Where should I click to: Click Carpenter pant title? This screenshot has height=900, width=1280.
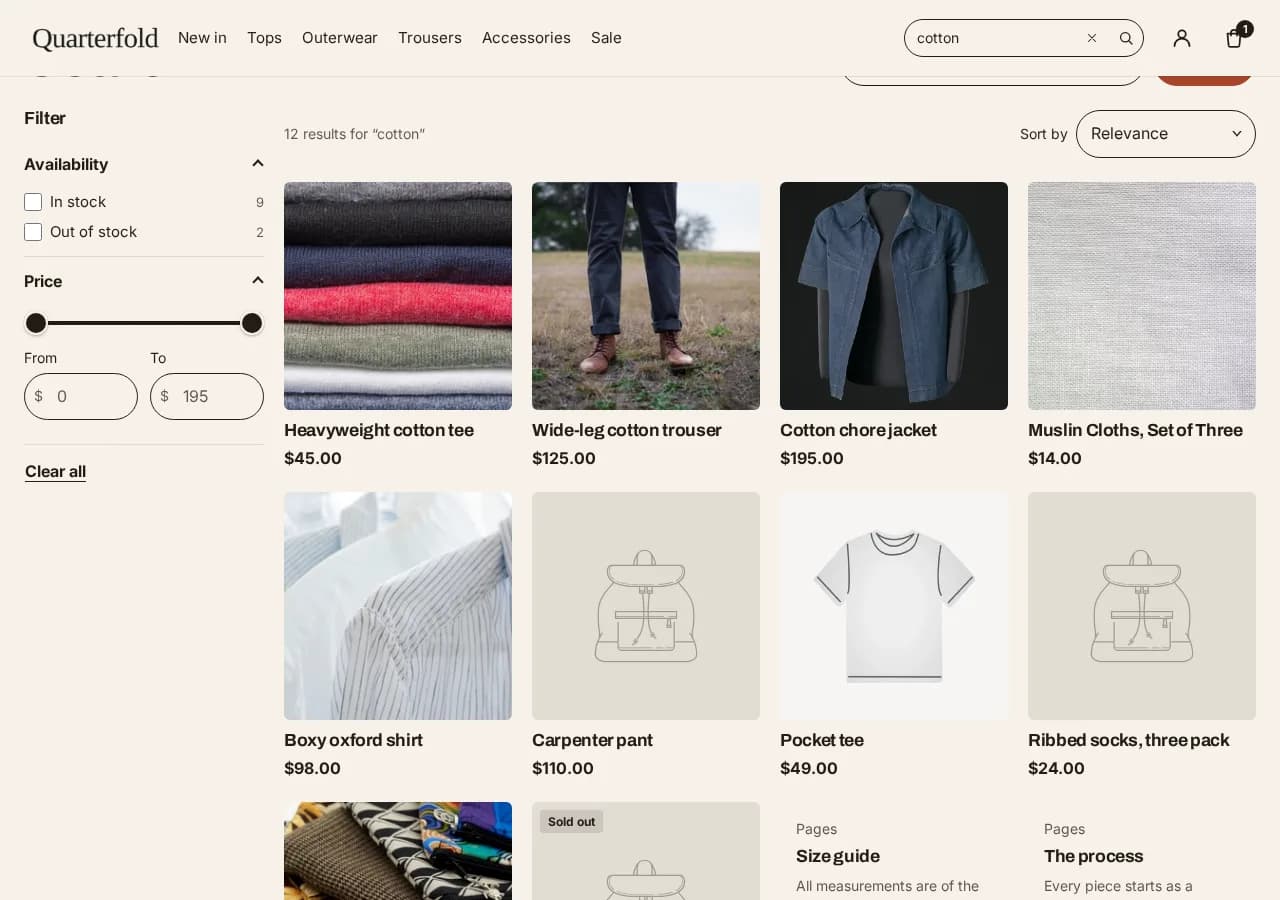coord(592,740)
